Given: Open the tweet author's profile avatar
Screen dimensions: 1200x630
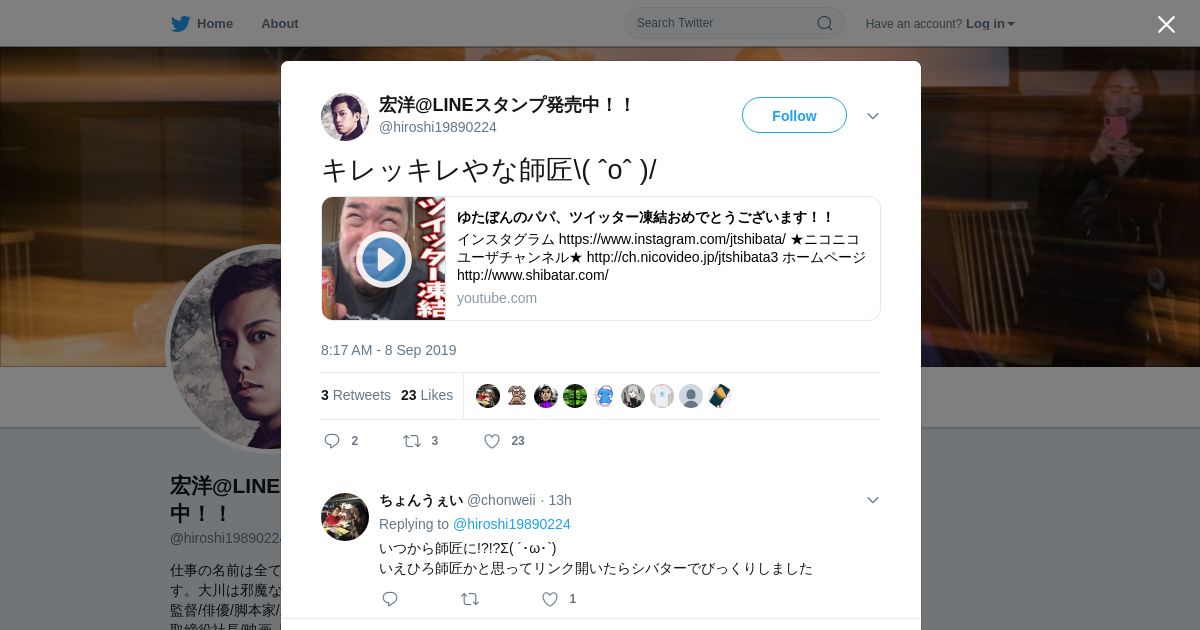Looking at the screenshot, I should click(x=345, y=117).
